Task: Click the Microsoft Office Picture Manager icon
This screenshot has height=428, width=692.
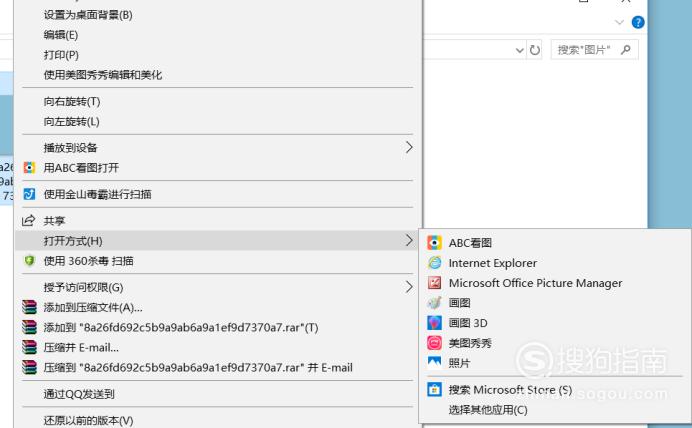Action: click(434, 283)
